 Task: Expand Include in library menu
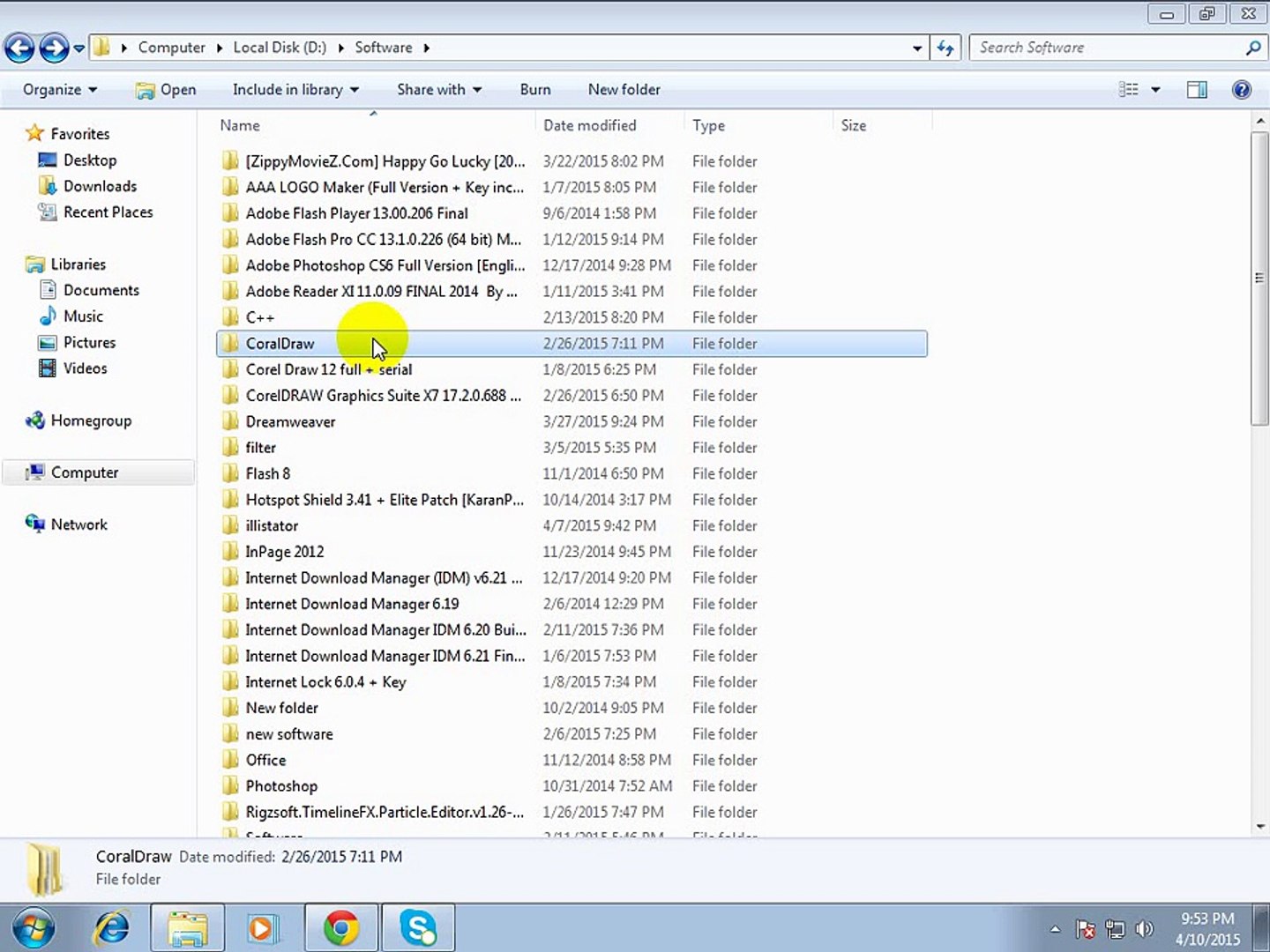coord(295,89)
